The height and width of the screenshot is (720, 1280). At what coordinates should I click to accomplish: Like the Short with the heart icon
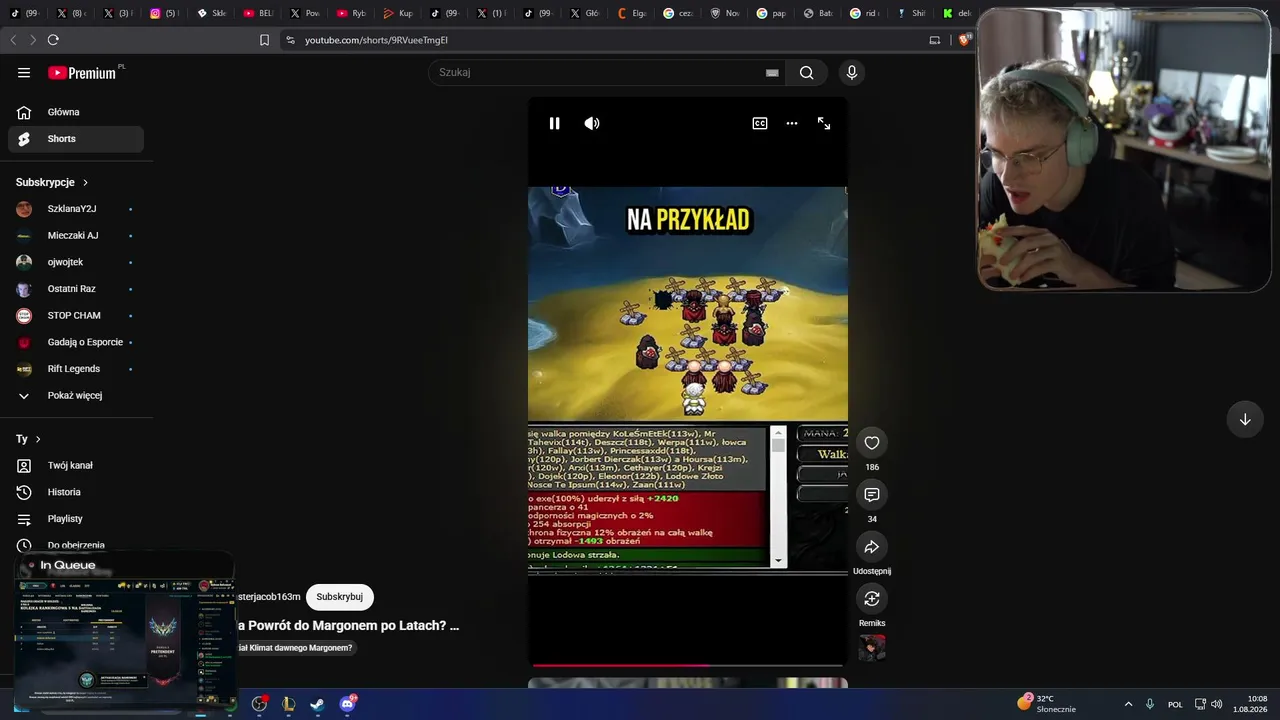pyautogui.click(x=872, y=443)
